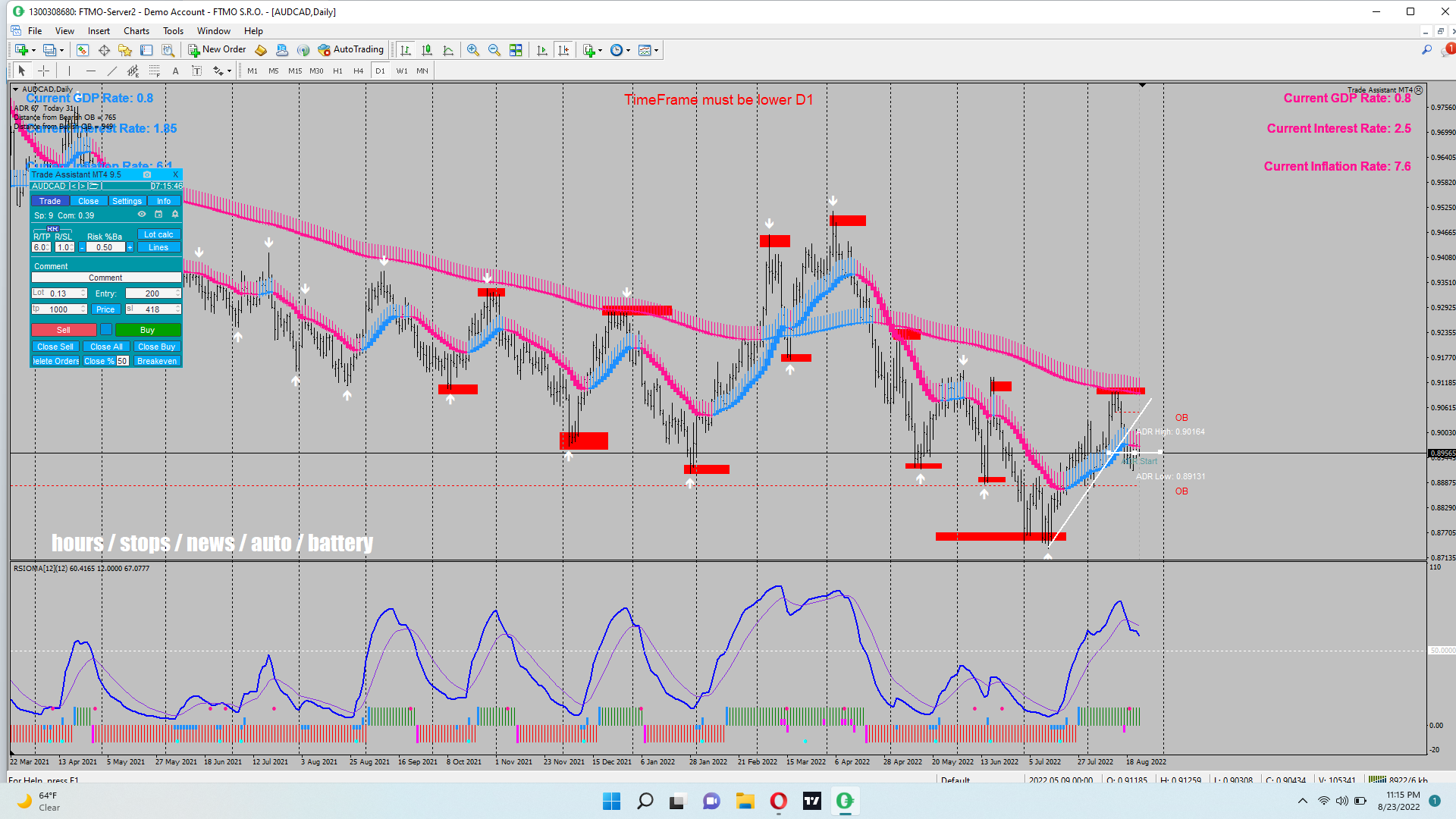
Task: Select the trendline drawing tool
Action: pos(111,71)
